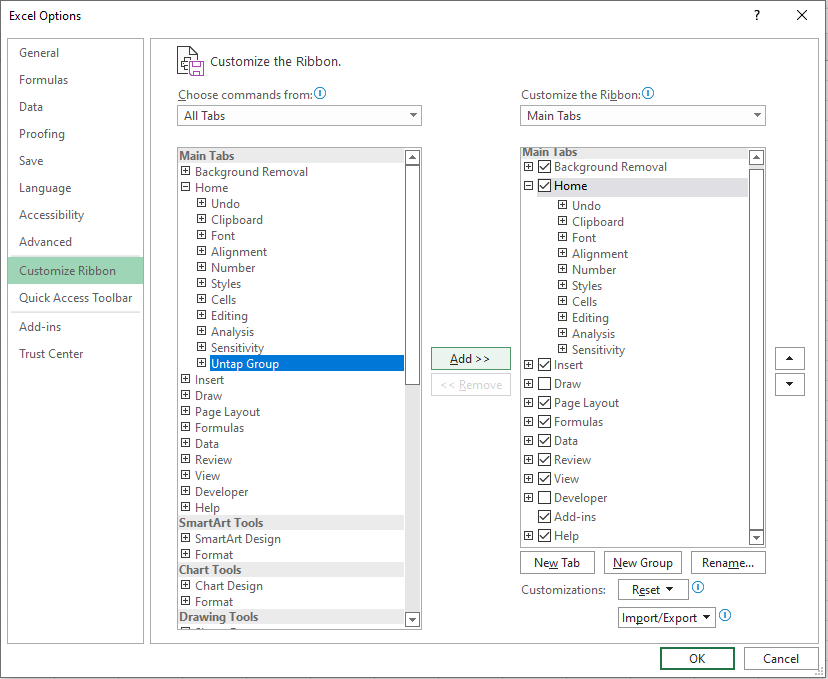Click the info icon beside Choose commands from
Viewport: 828px width, 679px height.
(x=320, y=94)
